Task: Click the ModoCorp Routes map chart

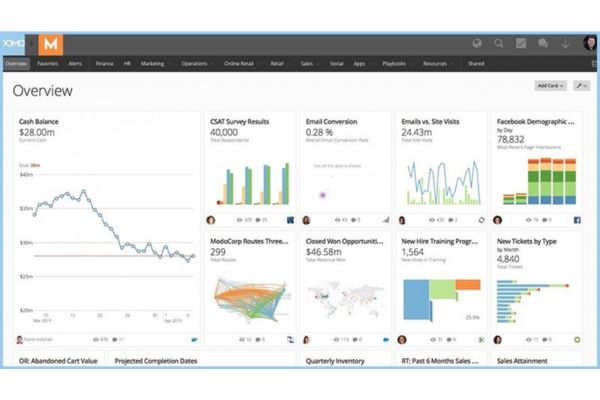Action: 251,299
